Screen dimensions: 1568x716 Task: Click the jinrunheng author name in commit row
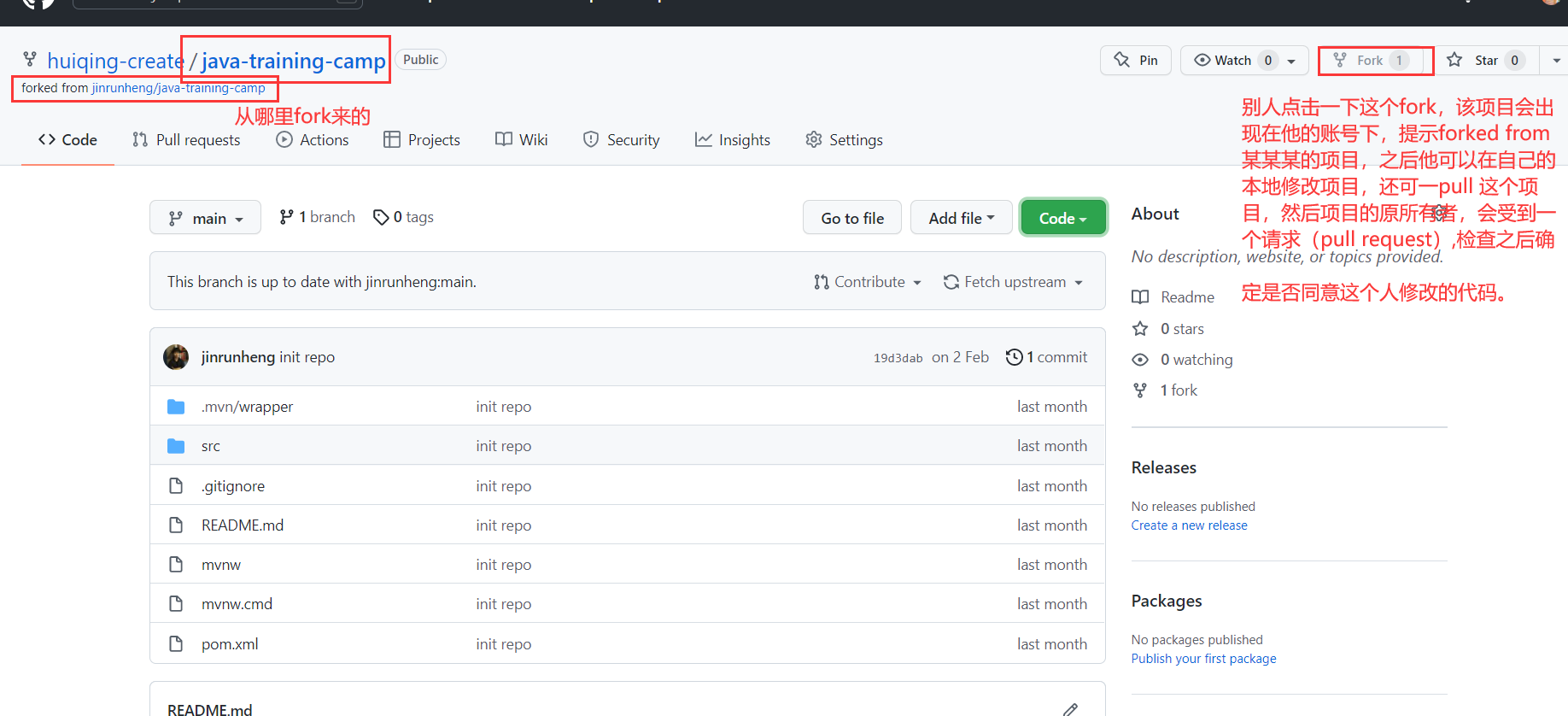click(x=237, y=357)
